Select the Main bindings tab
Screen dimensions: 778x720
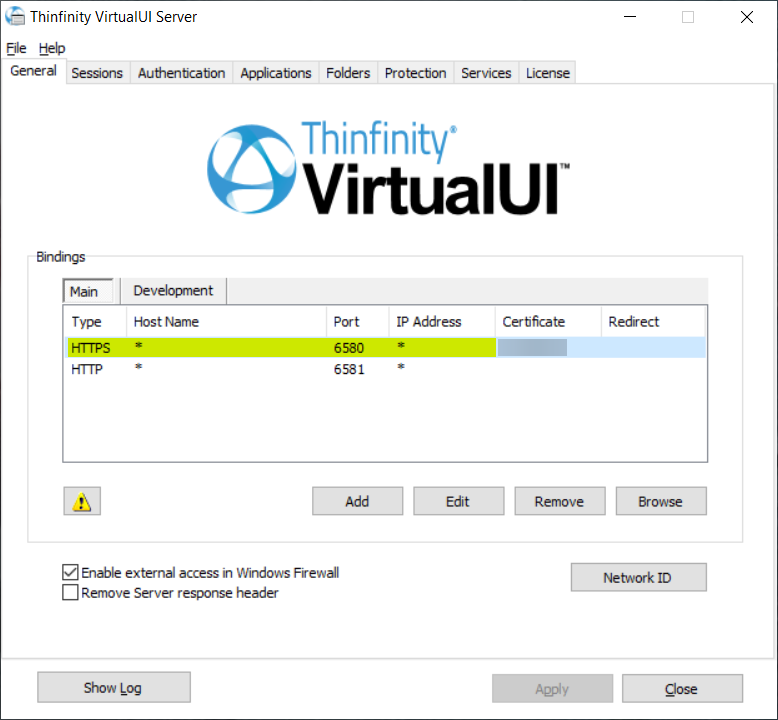(x=88, y=291)
